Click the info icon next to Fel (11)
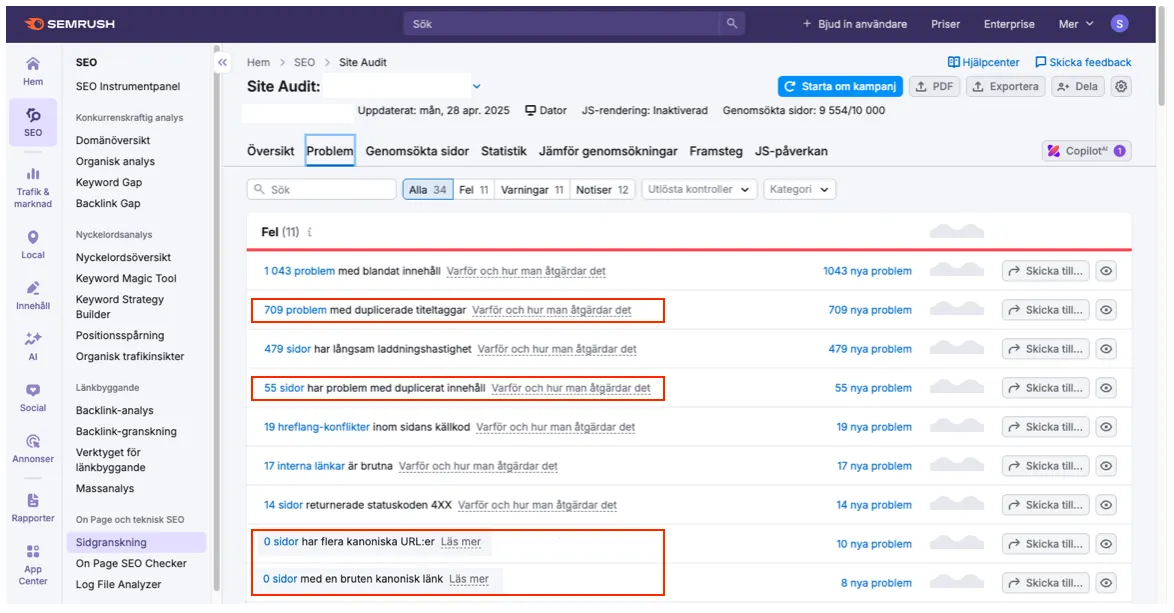 pyautogui.click(x=309, y=232)
